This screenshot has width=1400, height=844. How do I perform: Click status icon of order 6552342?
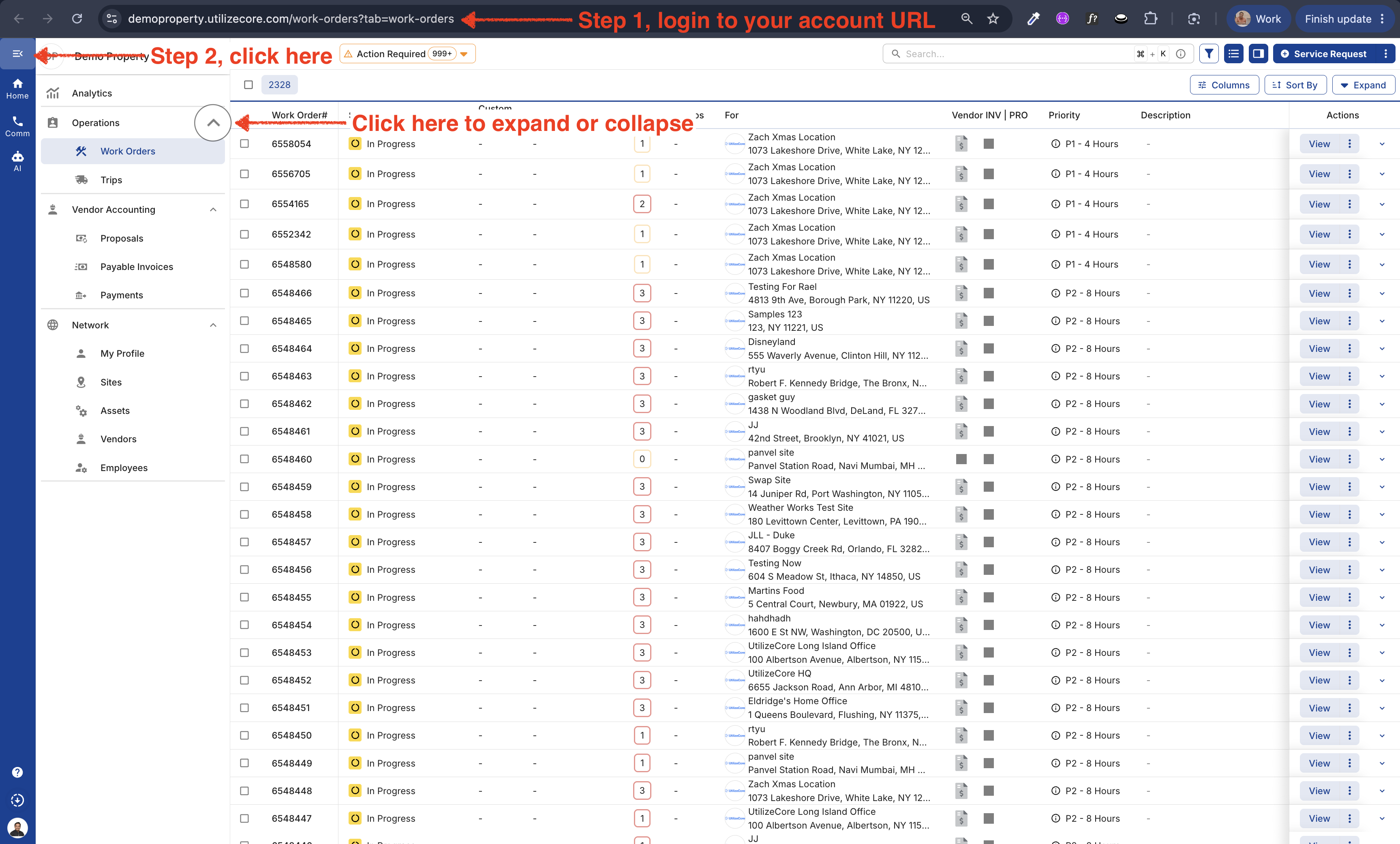click(355, 233)
